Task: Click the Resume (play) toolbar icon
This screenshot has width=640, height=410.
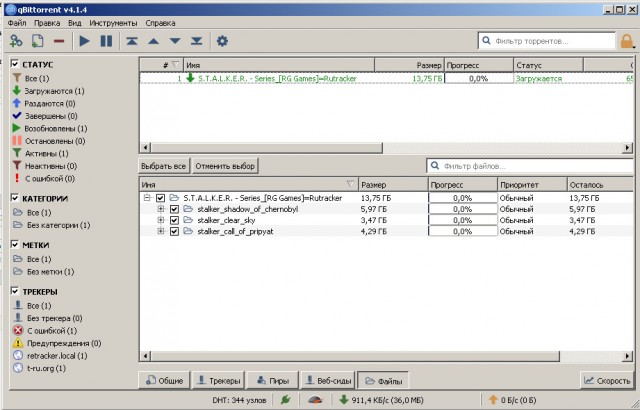Action: (x=84, y=41)
